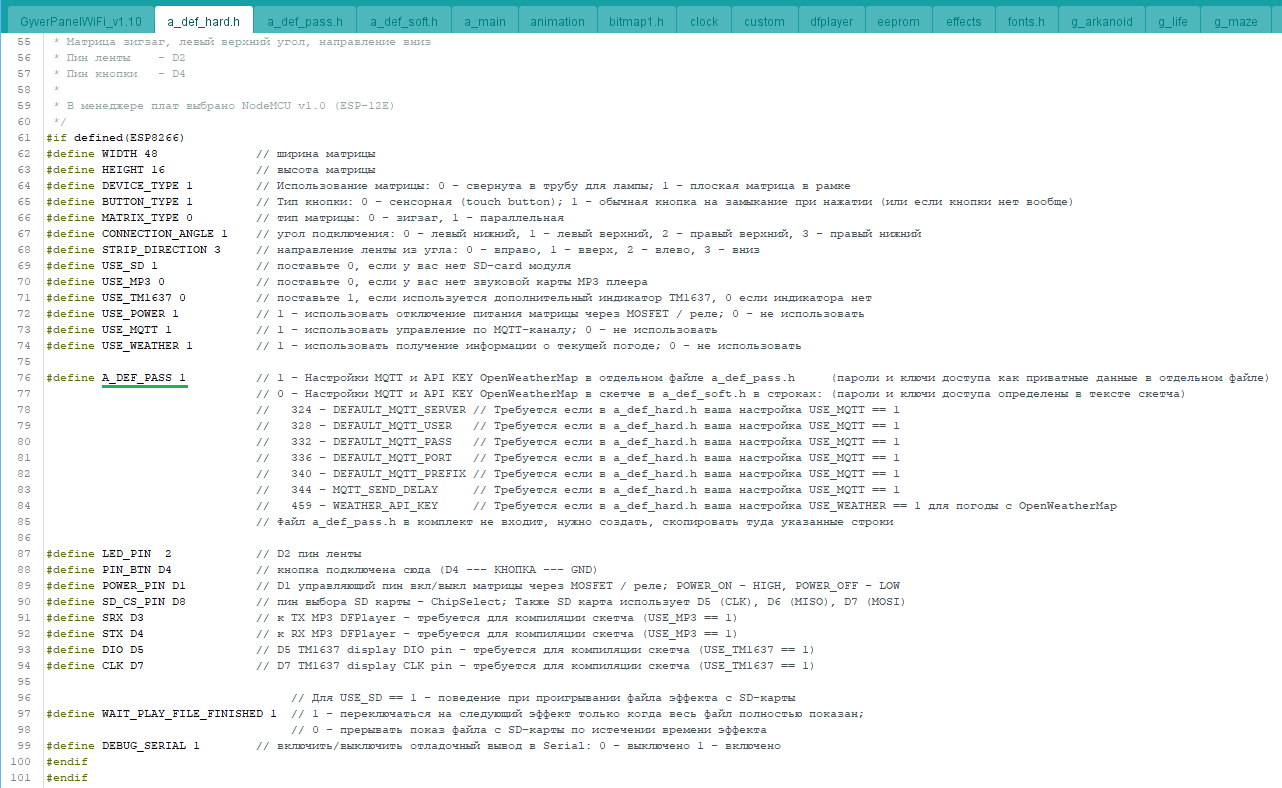Click 'USE_MQTT 1' define
Viewport: 1282px width, 788px height.
click(137, 330)
